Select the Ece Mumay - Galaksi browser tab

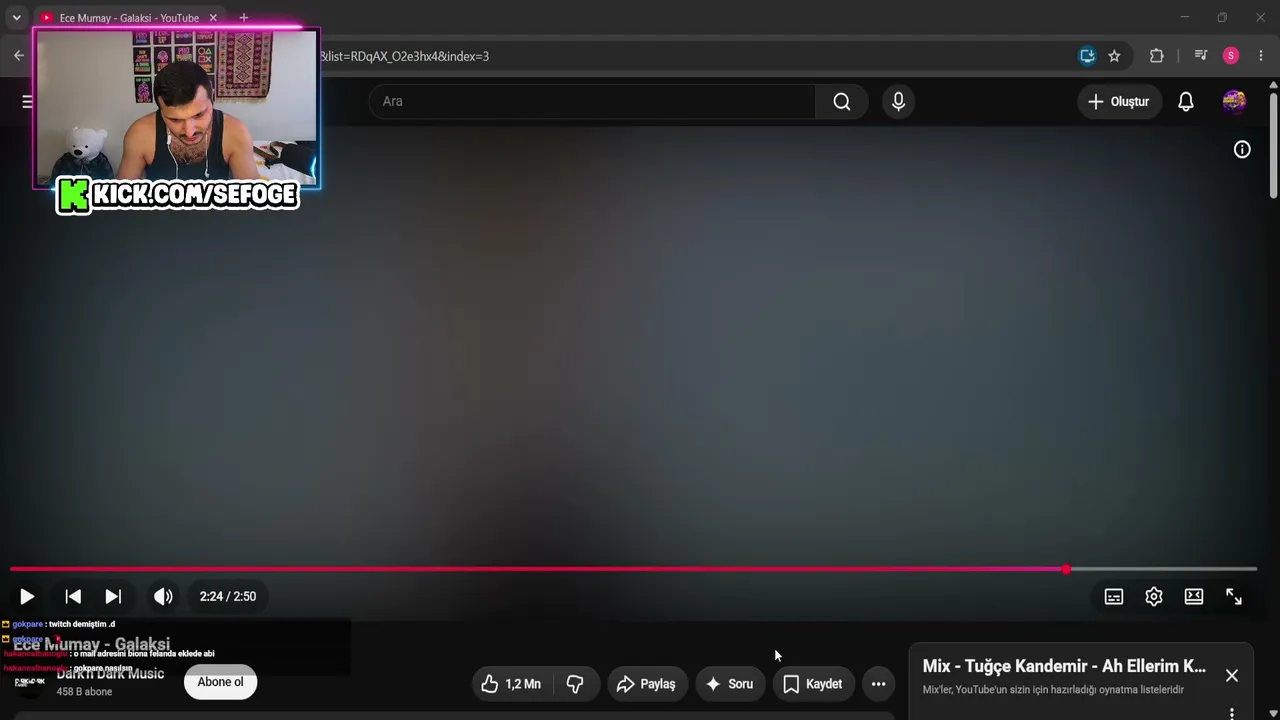(x=128, y=18)
